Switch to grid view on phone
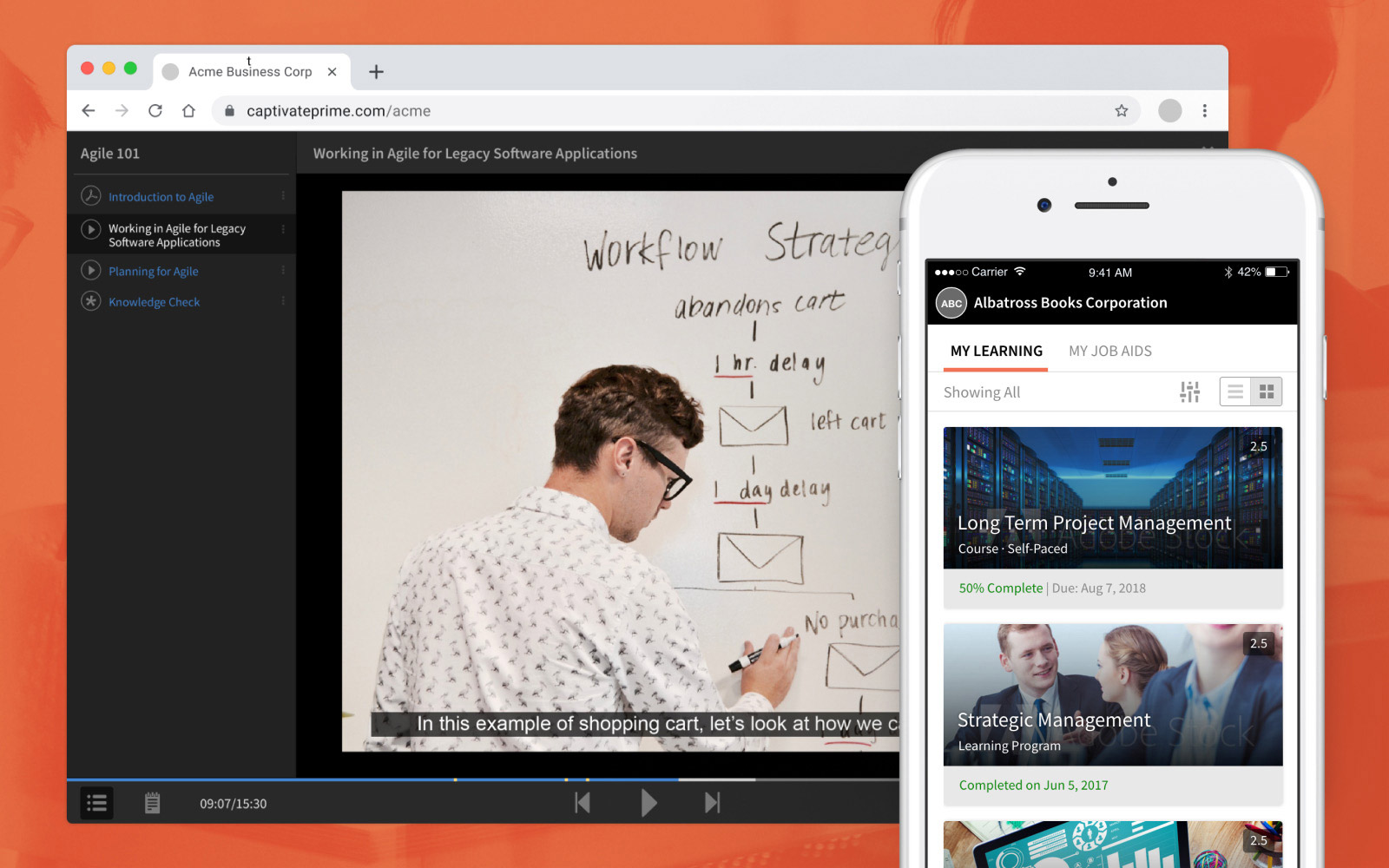The width and height of the screenshot is (1389, 868). pyautogui.click(x=1267, y=392)
